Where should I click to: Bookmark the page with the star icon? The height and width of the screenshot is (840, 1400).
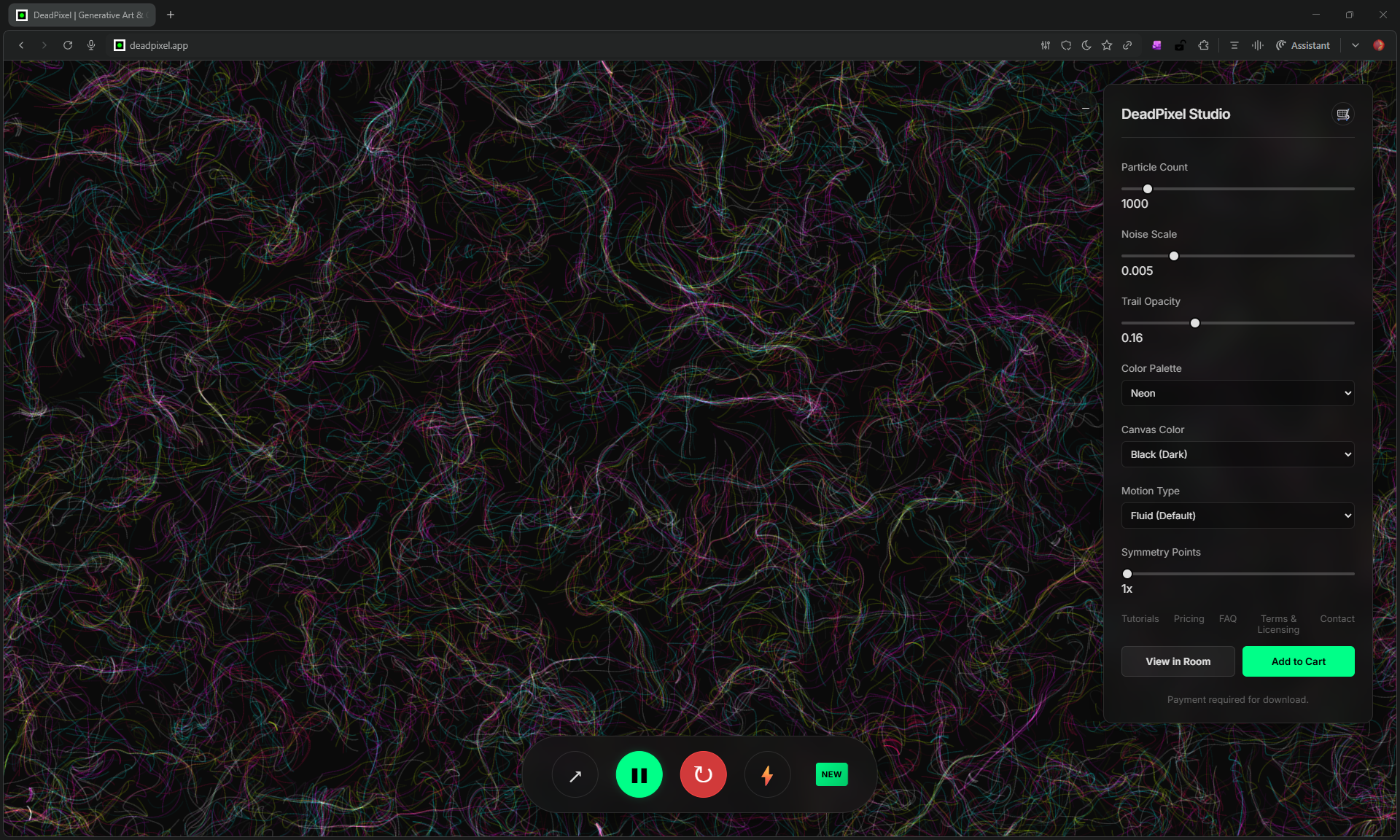point(1107,45)
